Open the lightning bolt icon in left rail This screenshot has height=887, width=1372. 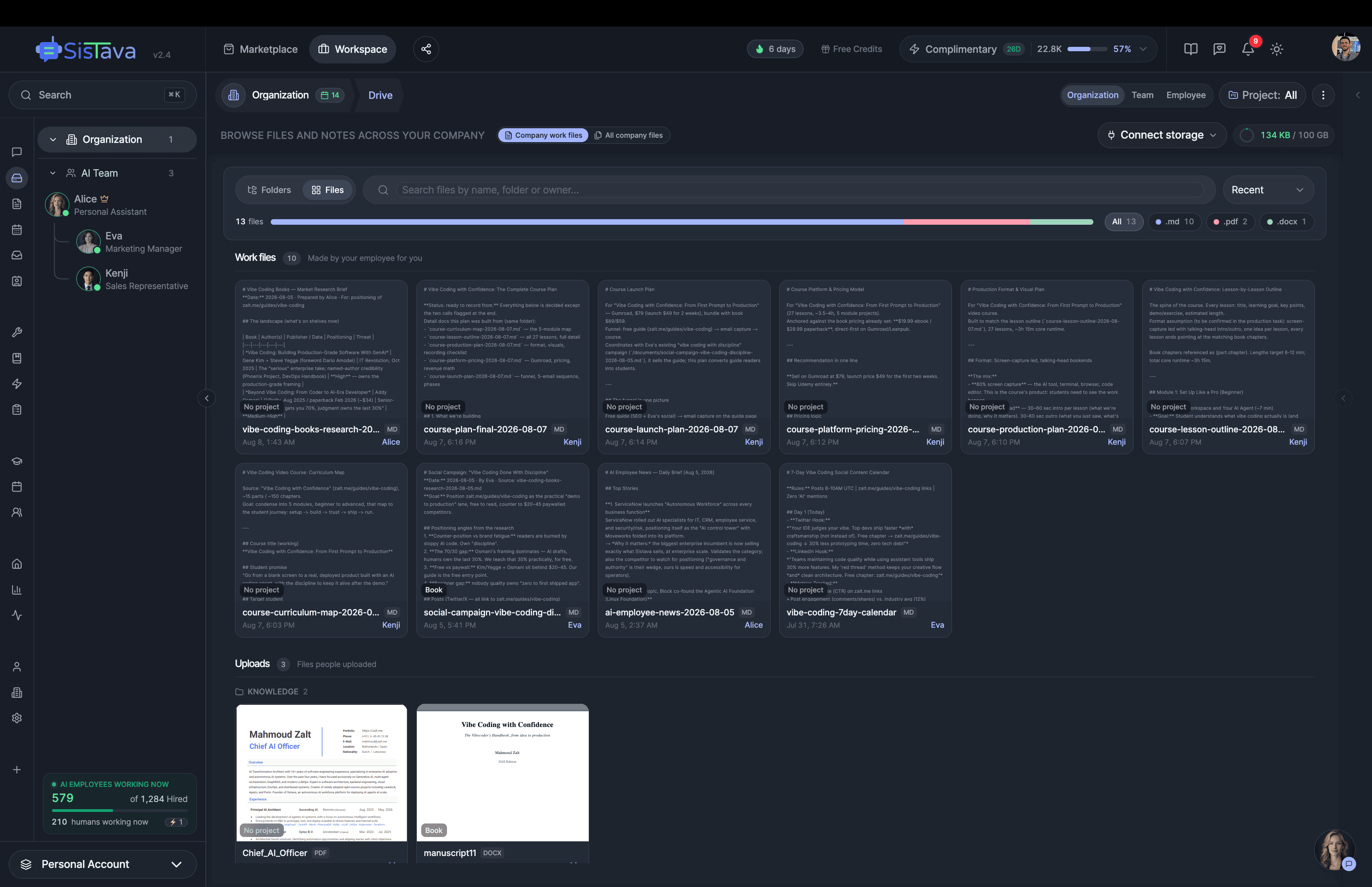pos(17,384)
